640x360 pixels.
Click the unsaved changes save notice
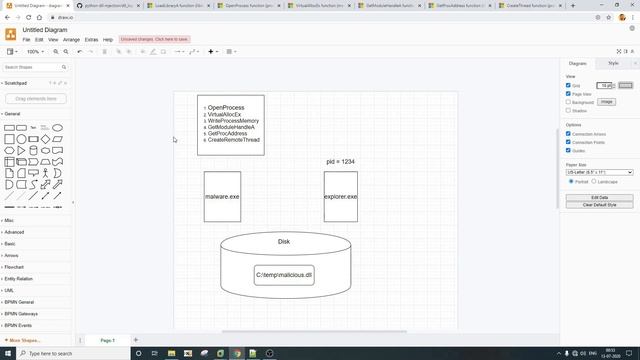point(154,39)
